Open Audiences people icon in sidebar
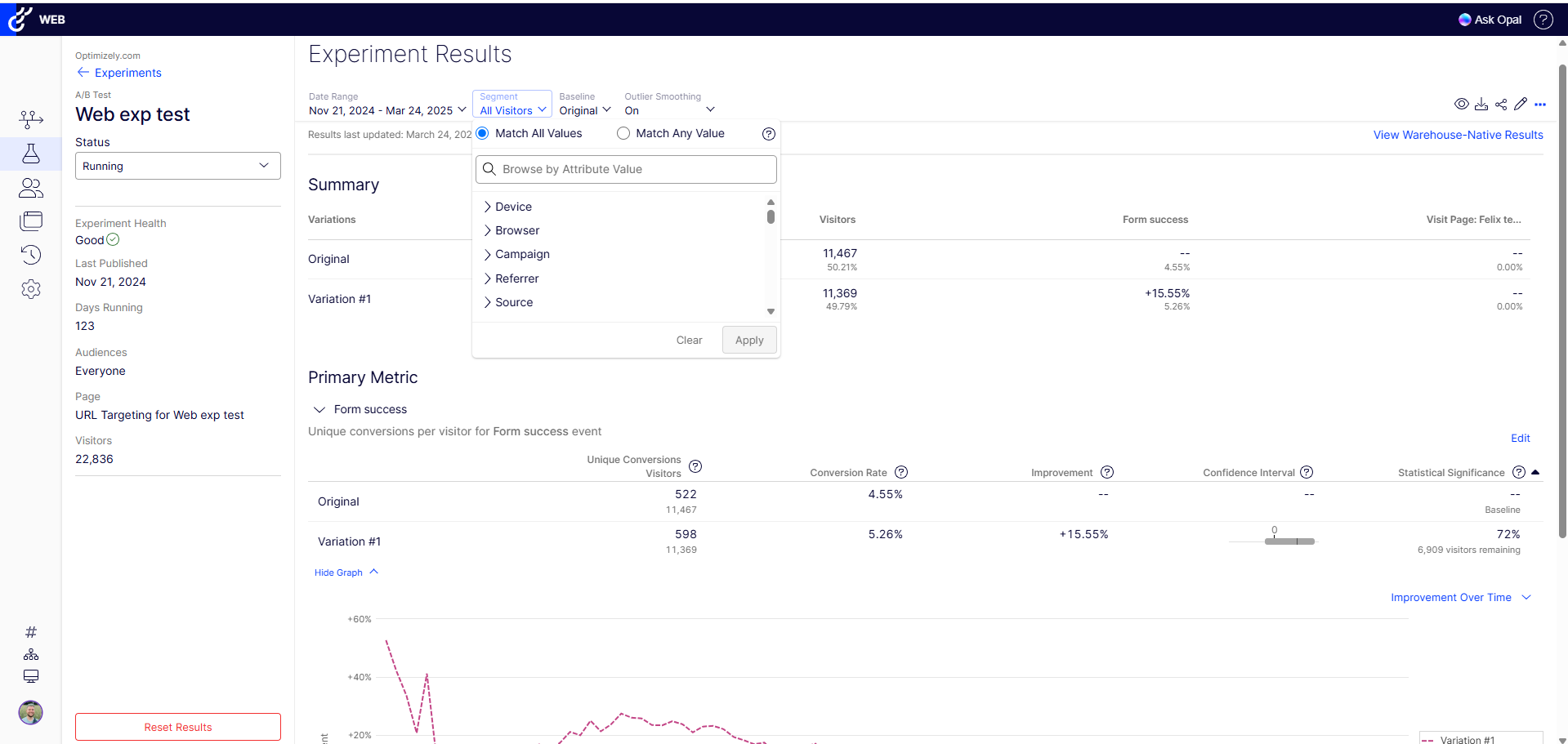This screenshot has height=744, width=1568. (x=31, y=188)
